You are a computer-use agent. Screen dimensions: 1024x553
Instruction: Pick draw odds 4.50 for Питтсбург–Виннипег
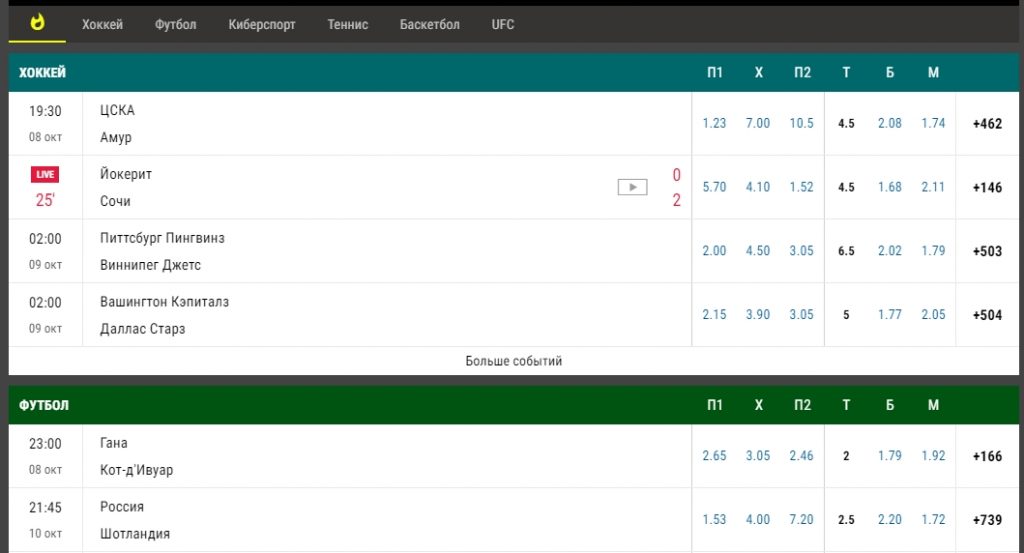click(x=758, y=251)
